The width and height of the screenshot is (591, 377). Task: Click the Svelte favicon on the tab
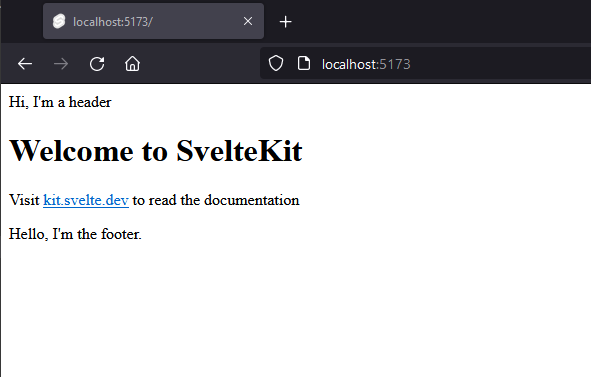(x=59, y=21)
